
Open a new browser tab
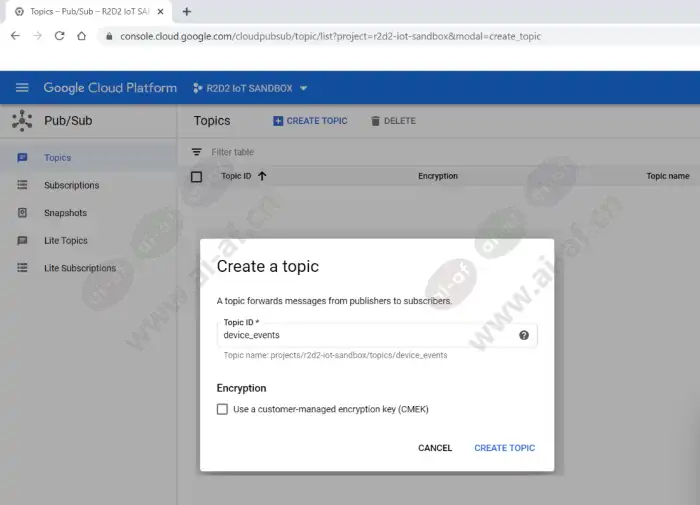tap(187, 12)
